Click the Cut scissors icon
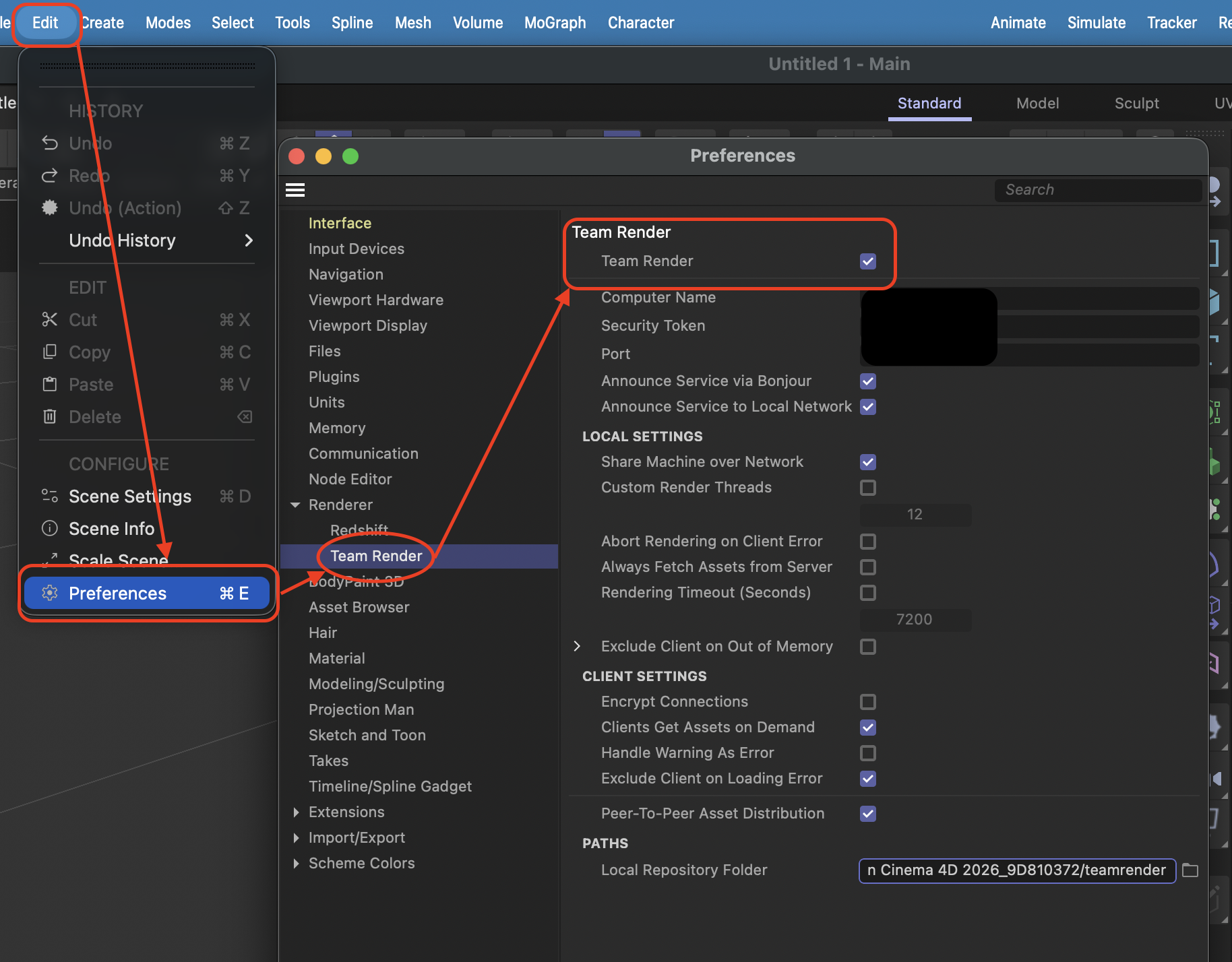 point(49,319)
